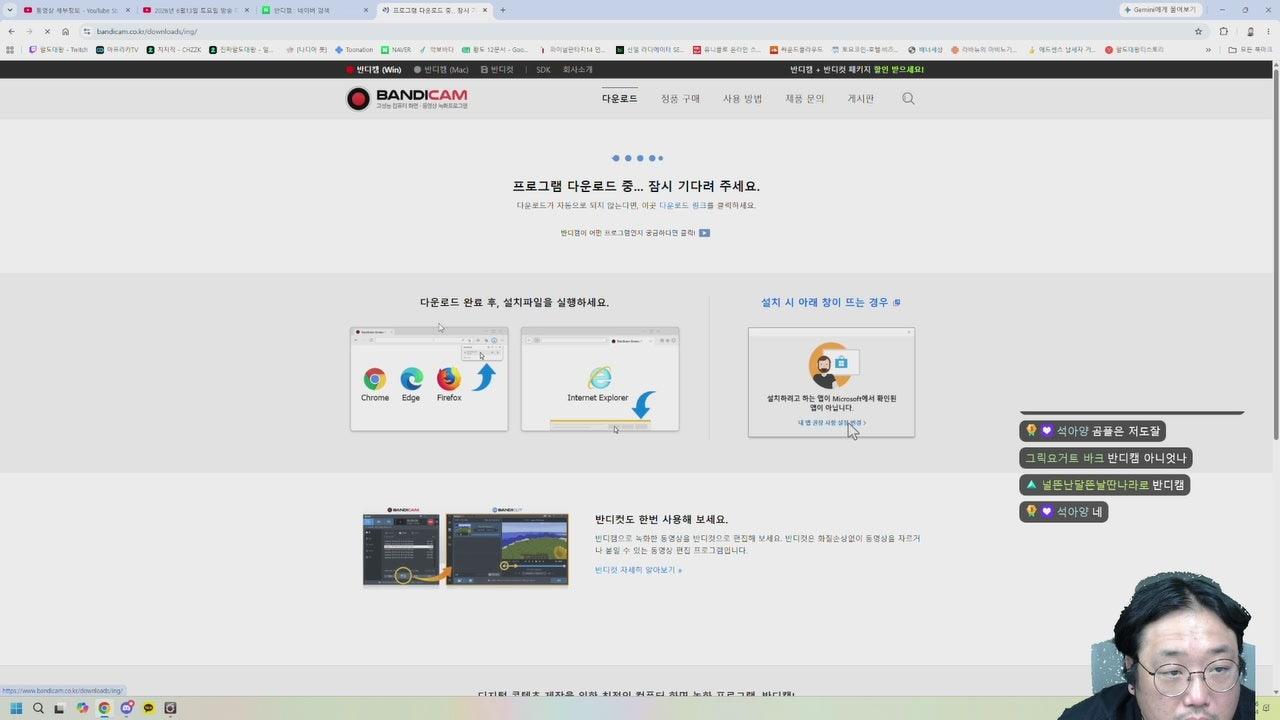
Task: Bookmark this page with the star icon
Action: [x=1198, y=31]
